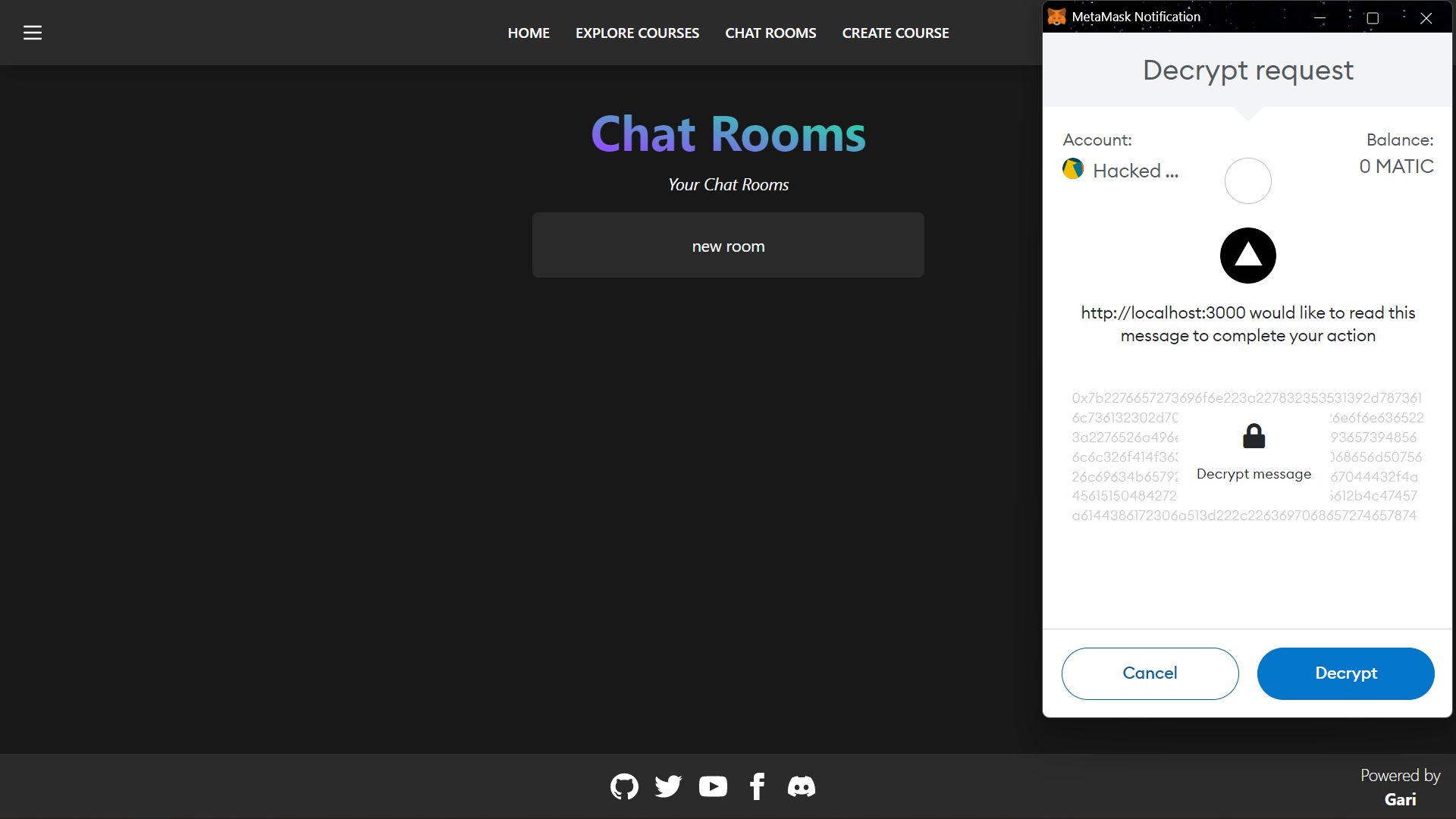
Task: Click the lock icon to decrypt message
Action: tap(1254, 436)
